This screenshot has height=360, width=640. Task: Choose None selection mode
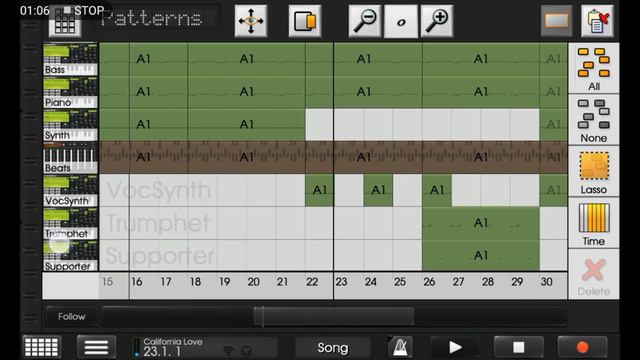[594, 120]
